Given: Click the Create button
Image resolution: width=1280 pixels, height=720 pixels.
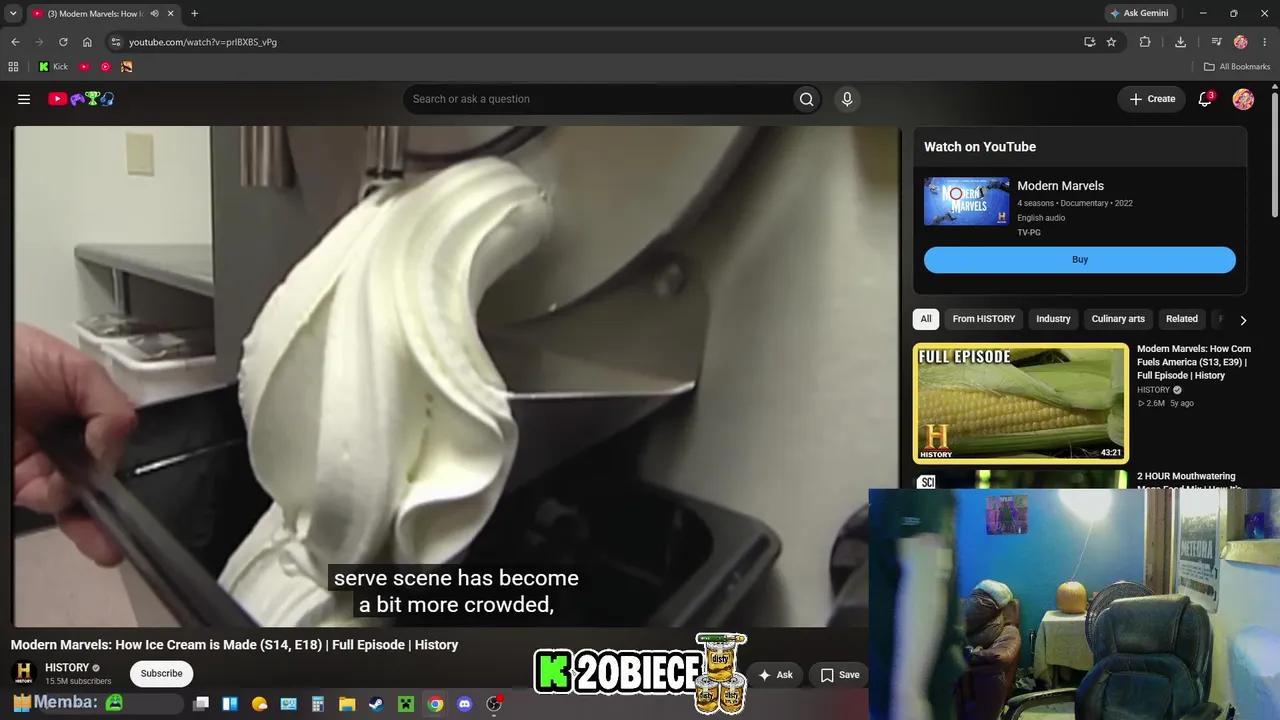Looking at the screenshot, I should click(x=1152, y=99).
